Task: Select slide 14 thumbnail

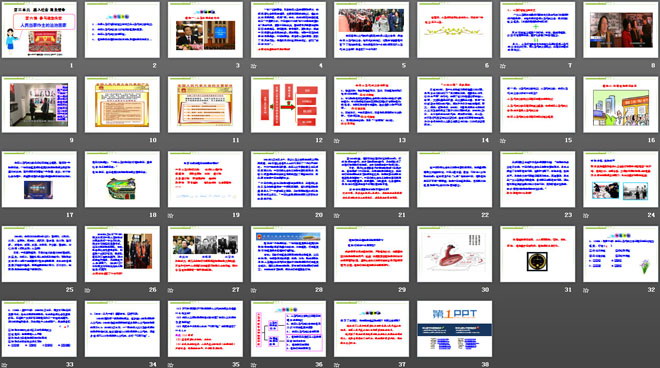Action: point(455,104)
